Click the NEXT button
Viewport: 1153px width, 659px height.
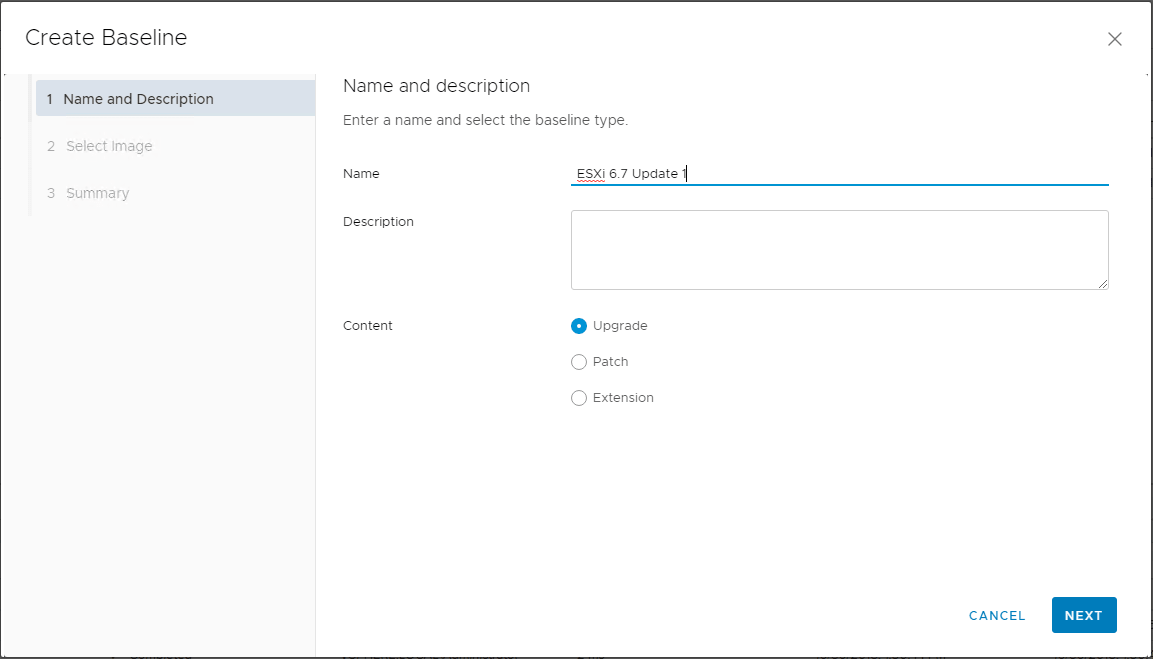1084,616
